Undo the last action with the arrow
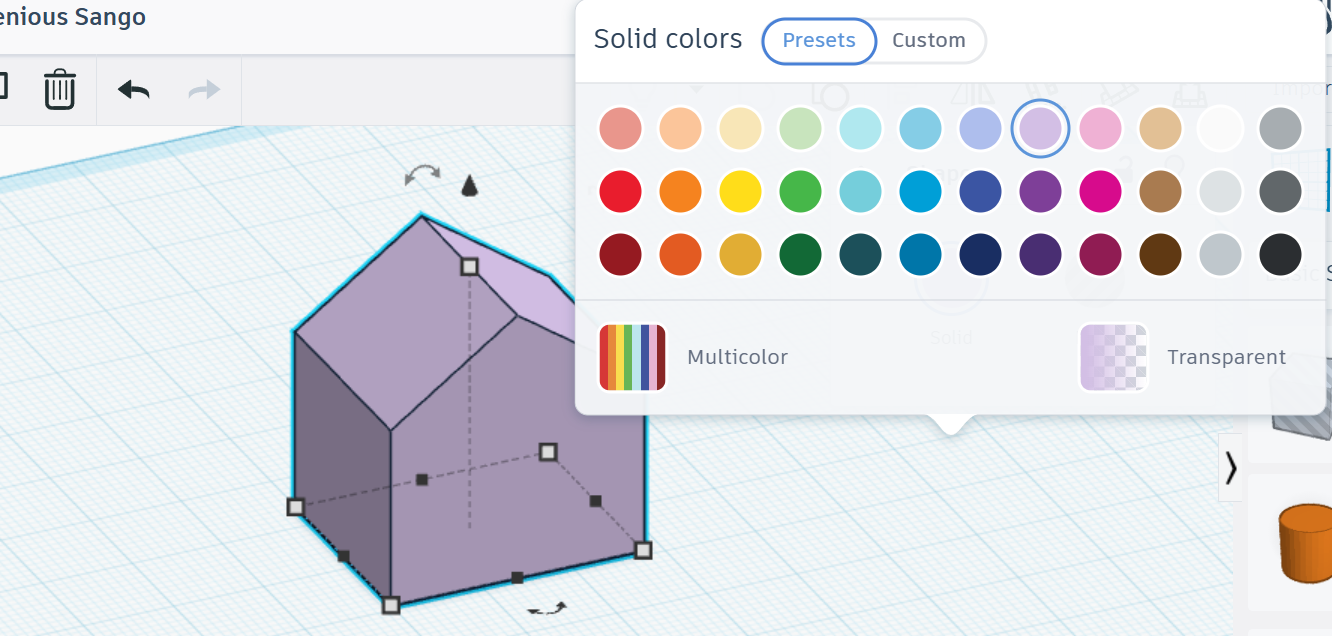 tap(134, 90)
